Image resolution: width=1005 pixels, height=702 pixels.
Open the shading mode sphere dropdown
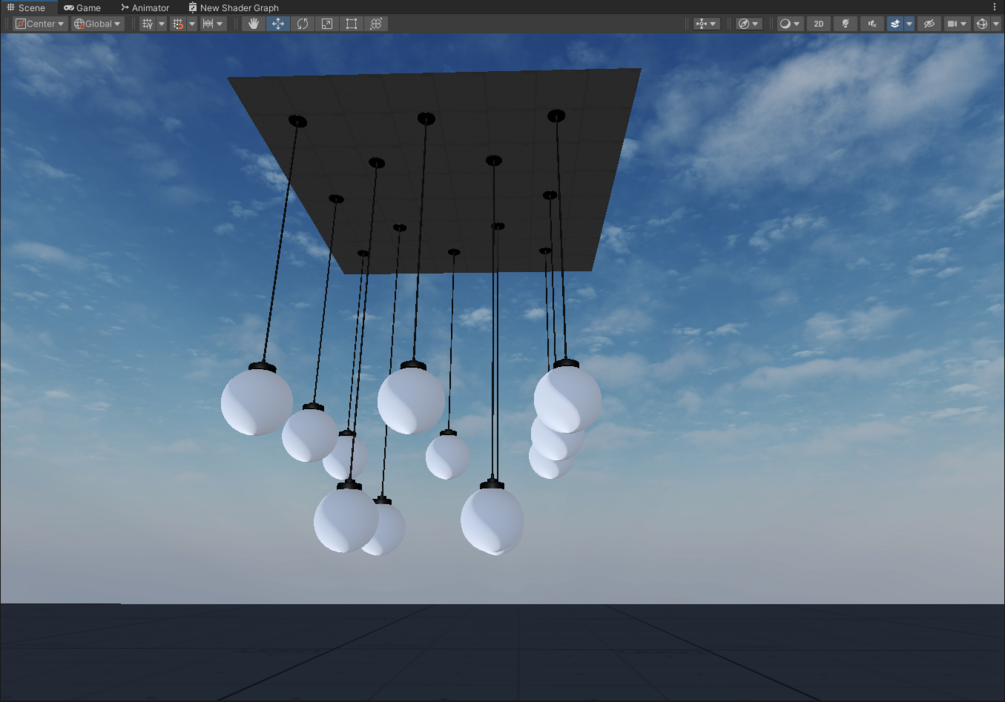(790, 24)
